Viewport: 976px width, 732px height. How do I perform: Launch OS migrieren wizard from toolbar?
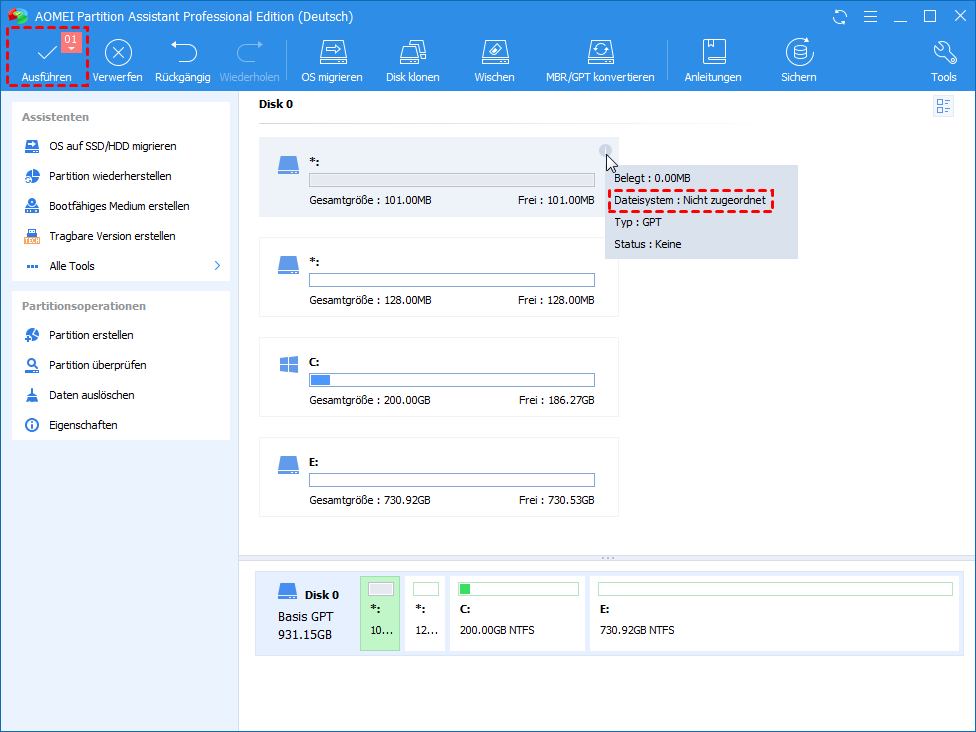(x=332, y=61)
